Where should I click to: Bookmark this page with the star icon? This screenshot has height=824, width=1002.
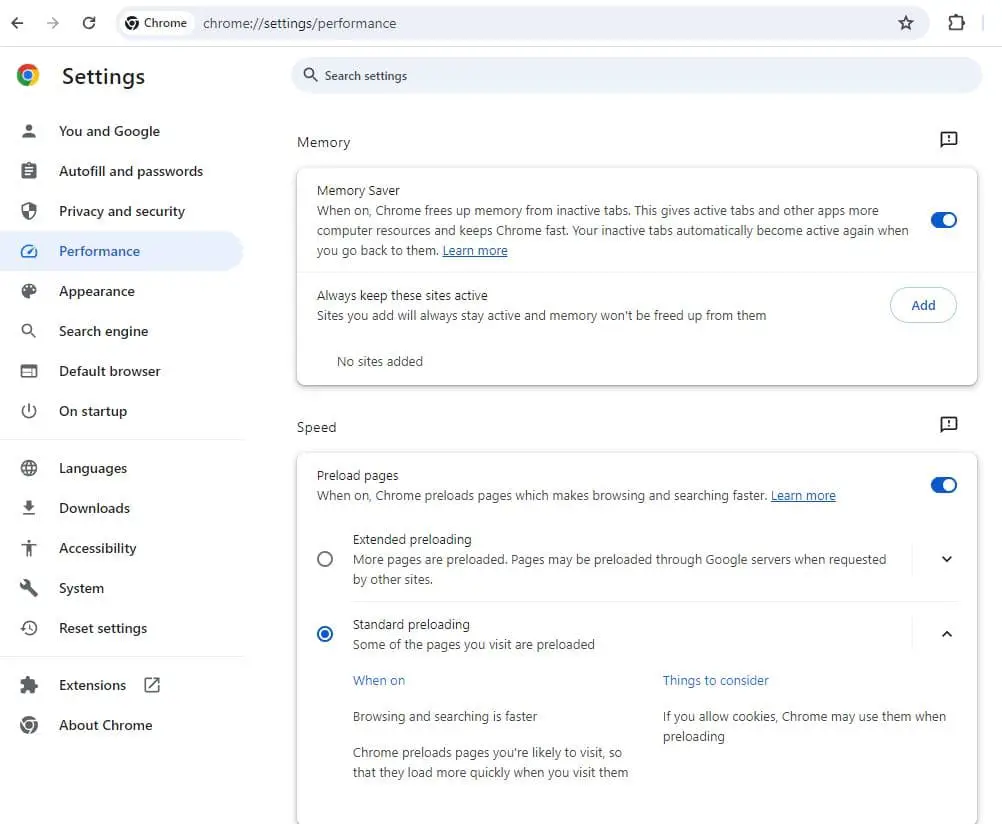[906, 23]
